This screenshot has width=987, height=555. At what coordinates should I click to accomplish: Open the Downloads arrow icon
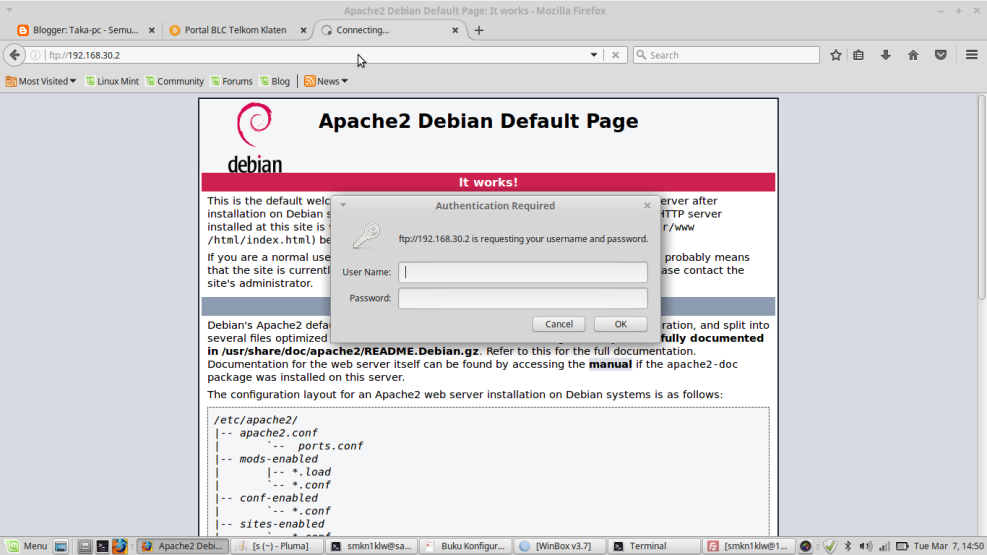tap(885, 55)
